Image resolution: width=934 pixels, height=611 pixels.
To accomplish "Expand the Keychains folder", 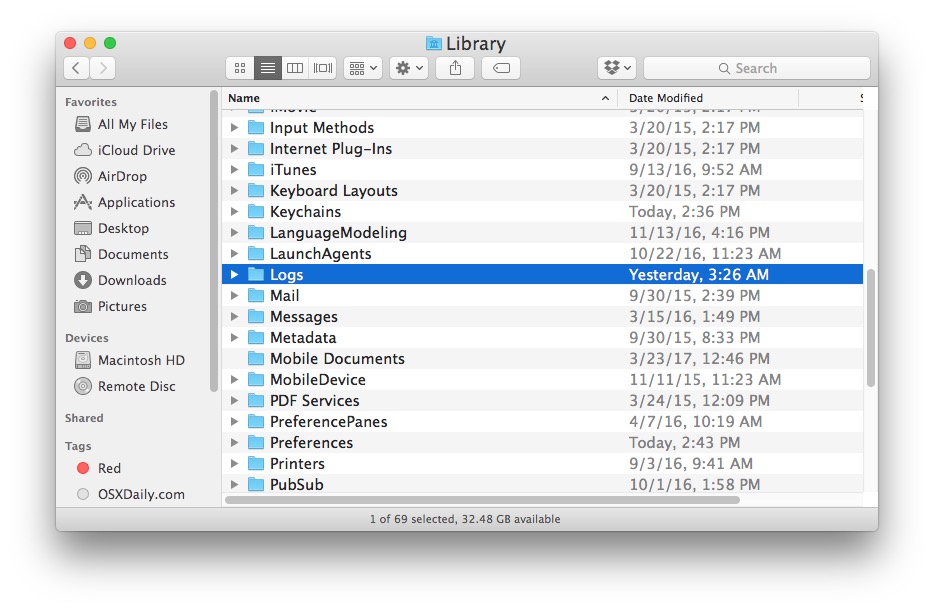I will click(x=234, y=211).
